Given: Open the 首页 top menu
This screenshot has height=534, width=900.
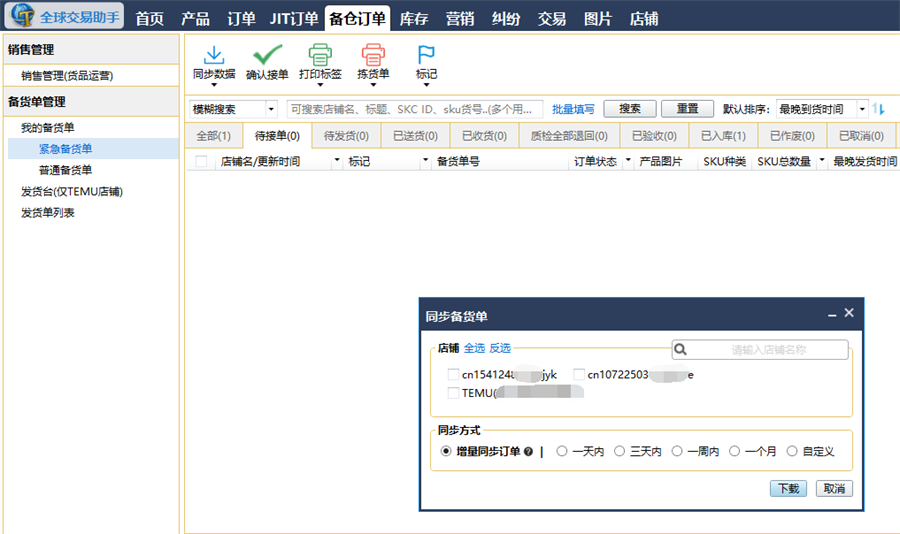Looking at the screenshot, I should 150,19.
